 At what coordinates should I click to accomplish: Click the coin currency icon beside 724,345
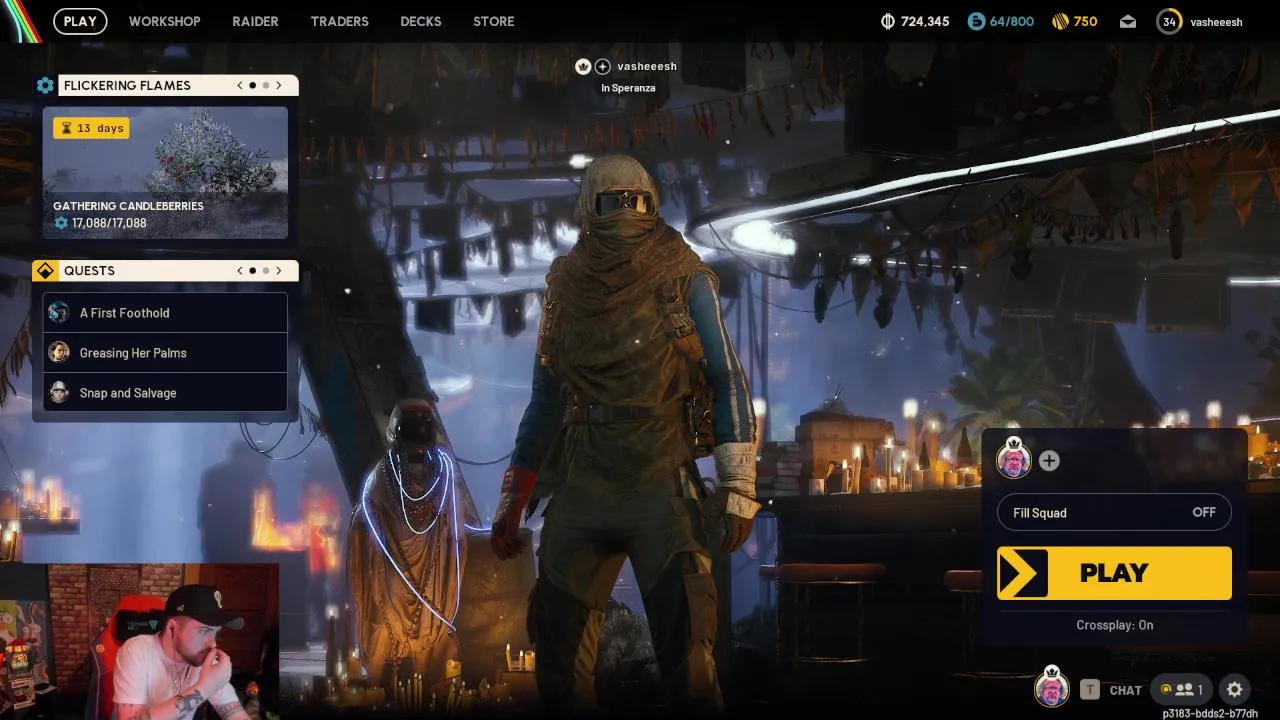[x=888, y=21]
